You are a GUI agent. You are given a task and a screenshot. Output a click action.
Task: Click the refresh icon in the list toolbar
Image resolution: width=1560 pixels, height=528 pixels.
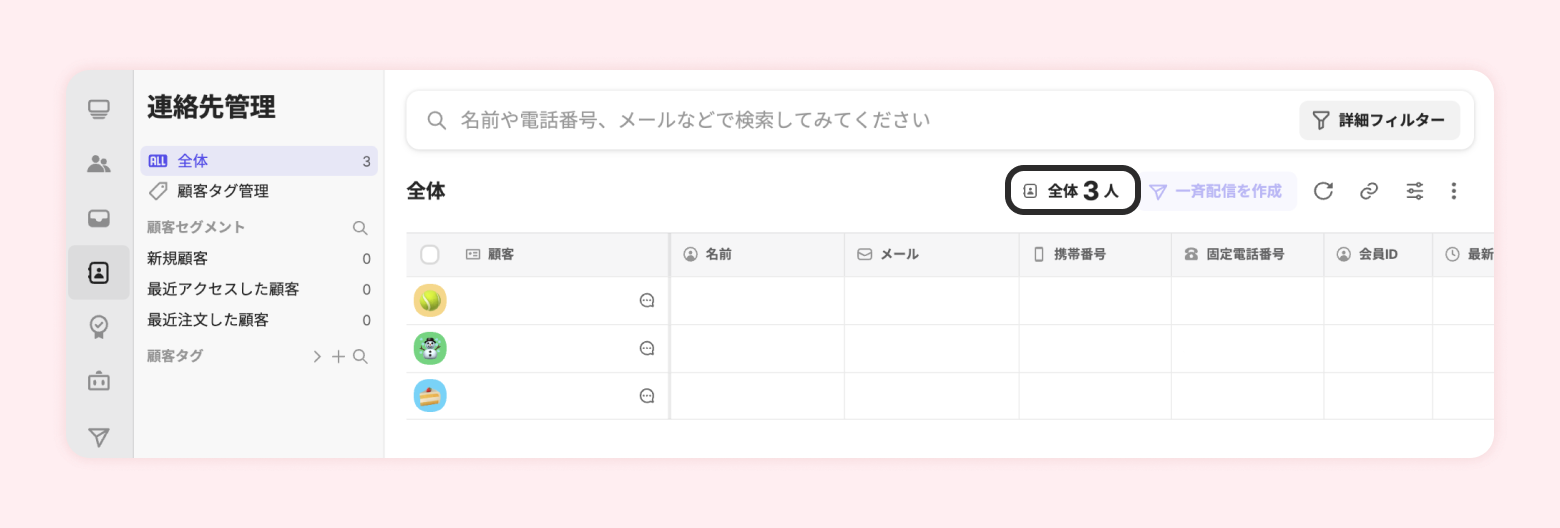click(x=1323, y=191)
